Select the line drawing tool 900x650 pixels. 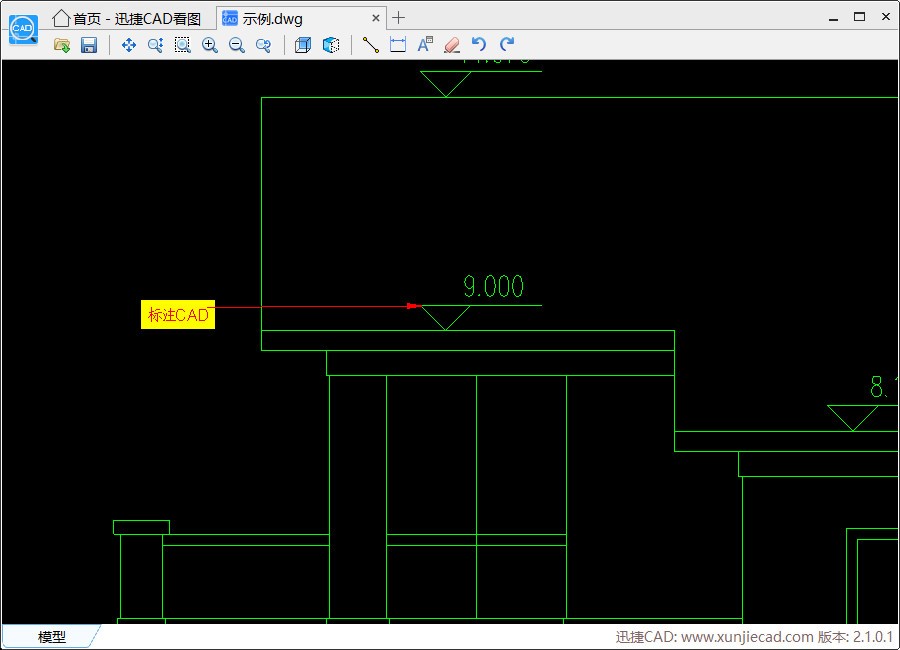(371, 45)
